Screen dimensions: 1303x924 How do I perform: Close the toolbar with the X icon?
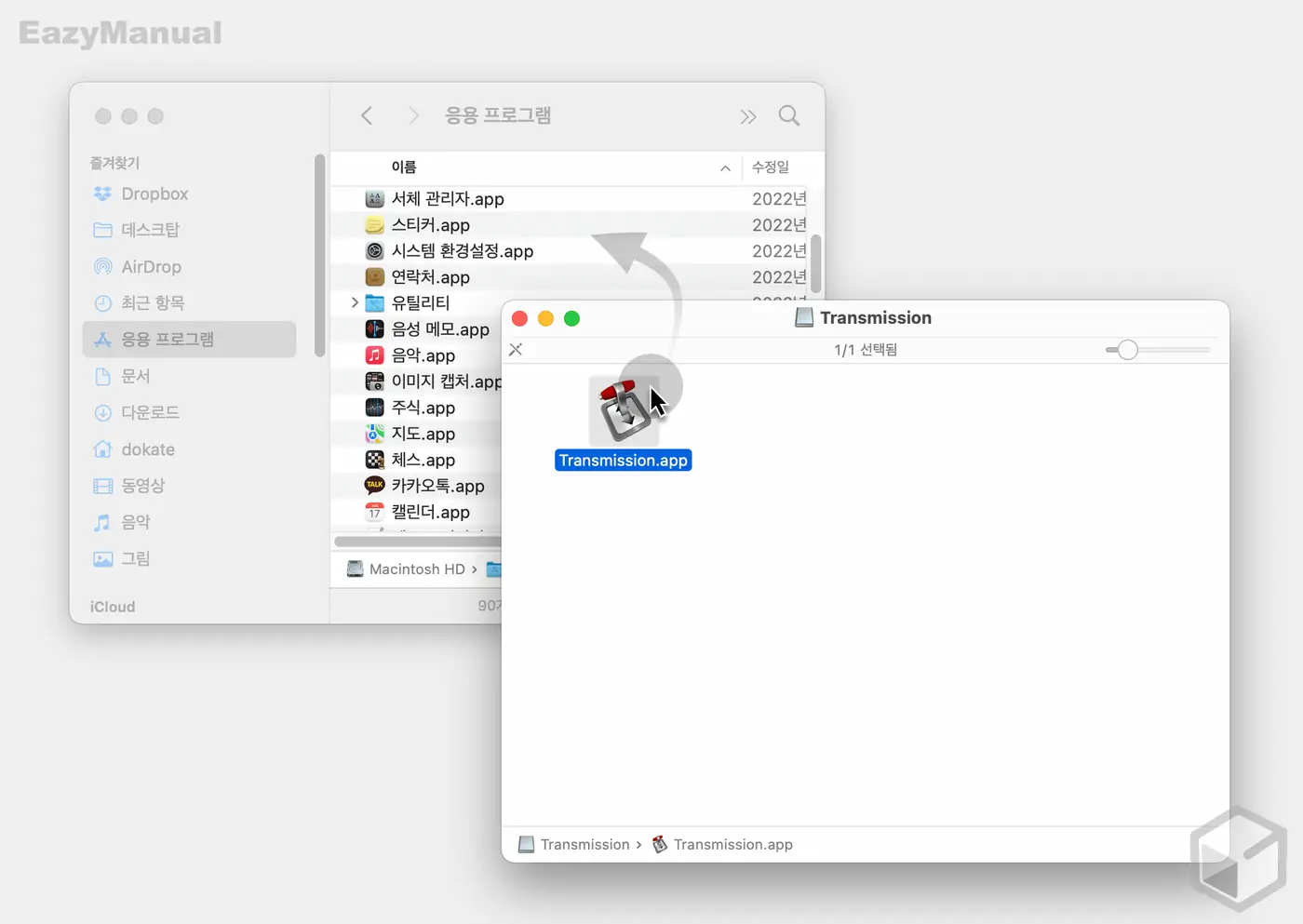click(516, 350)
